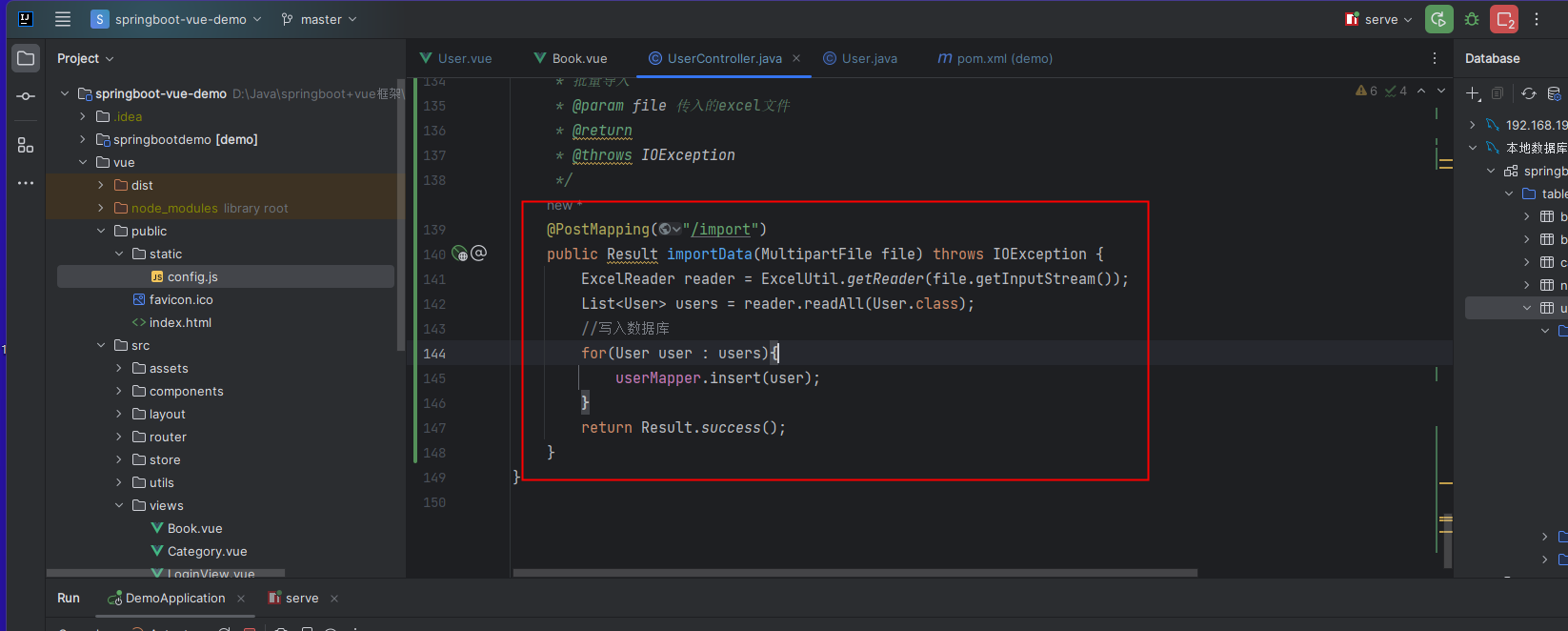Viewport: 1568px width, 631px height.
Task: Switch to the User.java tab
Action: click(860, 58)
